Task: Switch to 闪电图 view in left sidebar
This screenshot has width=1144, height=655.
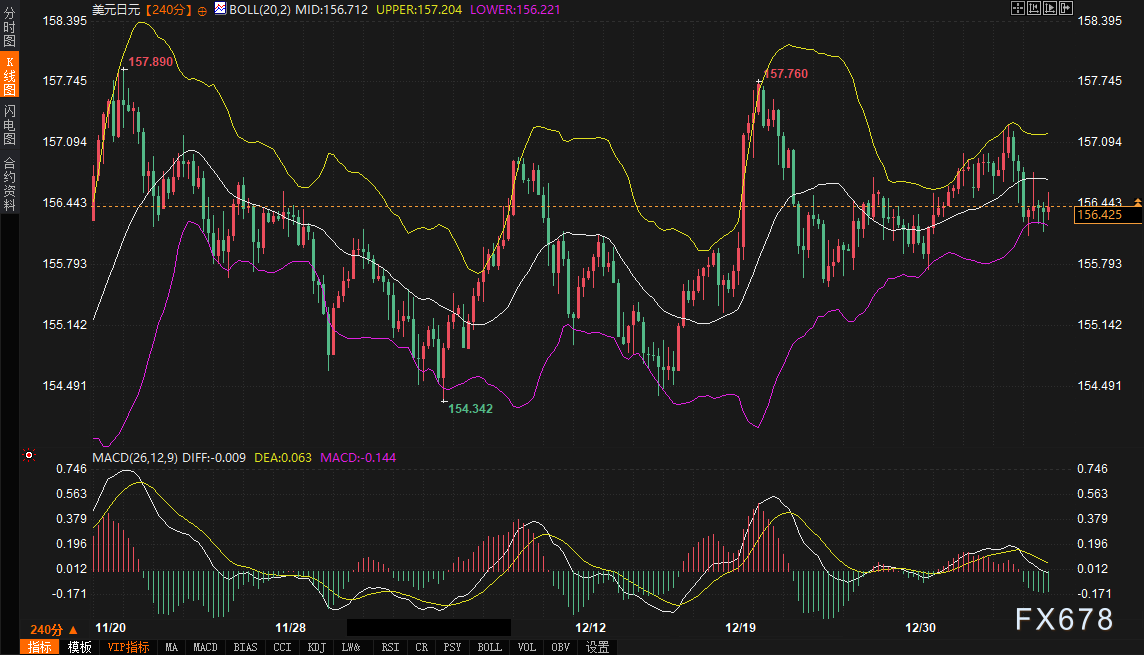Action: point(9,125)
